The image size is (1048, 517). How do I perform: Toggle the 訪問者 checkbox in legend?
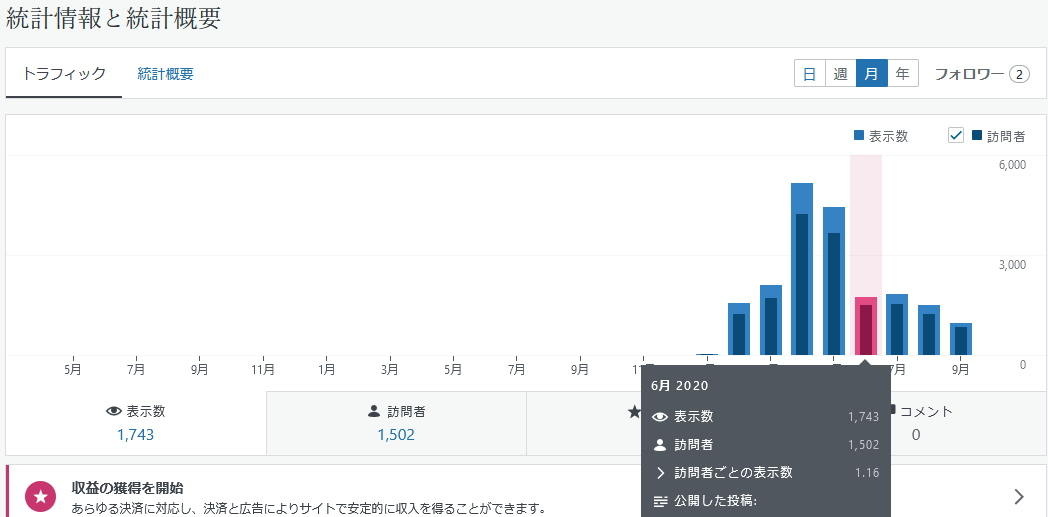tap(956, 136)
